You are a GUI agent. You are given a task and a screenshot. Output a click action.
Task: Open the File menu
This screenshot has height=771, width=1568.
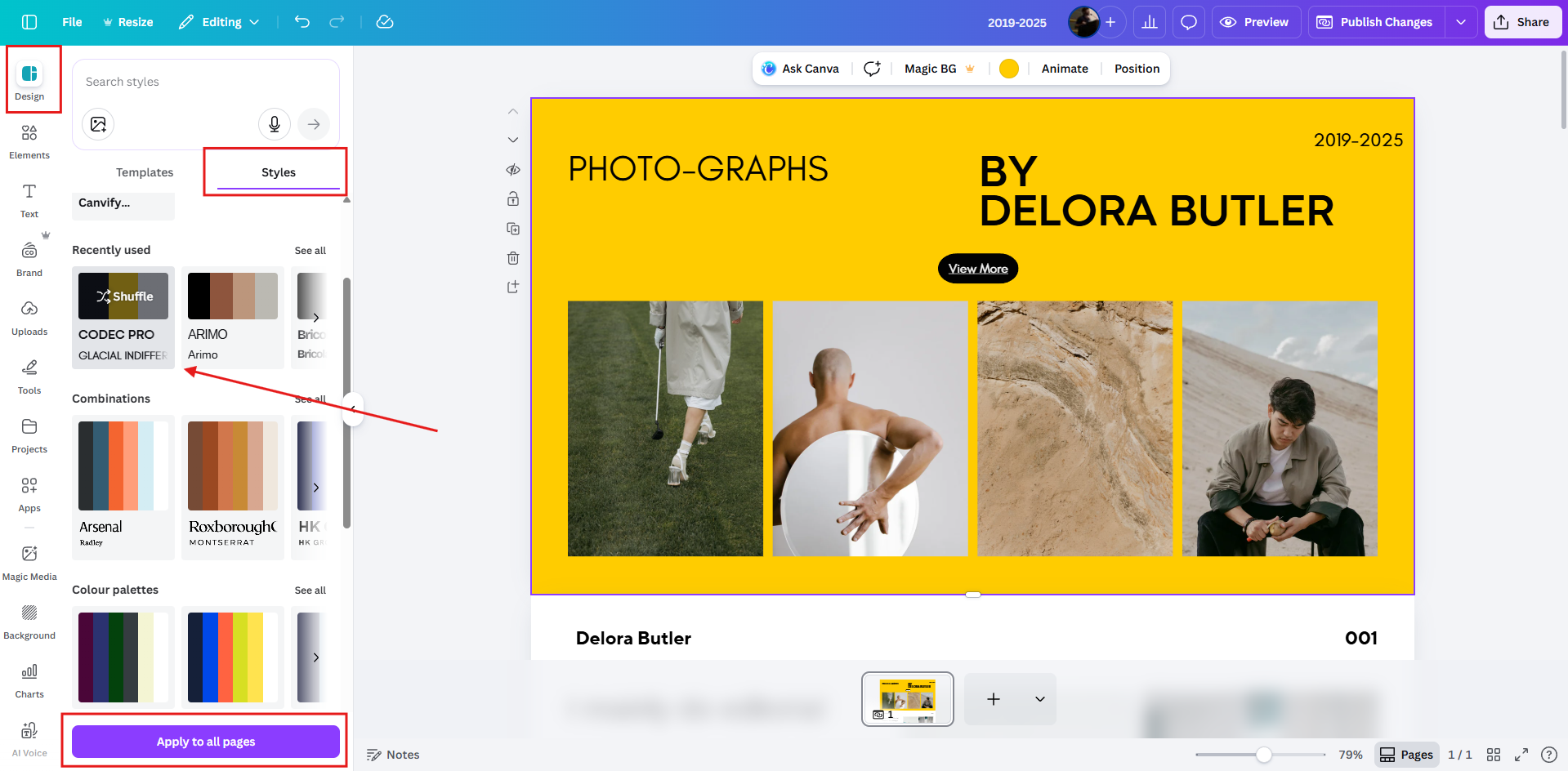tap(72, 22)
